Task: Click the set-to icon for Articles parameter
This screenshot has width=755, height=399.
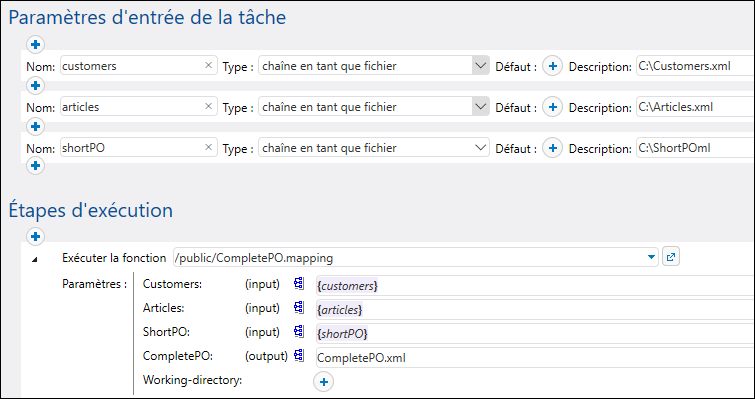Action: point(299,308)
